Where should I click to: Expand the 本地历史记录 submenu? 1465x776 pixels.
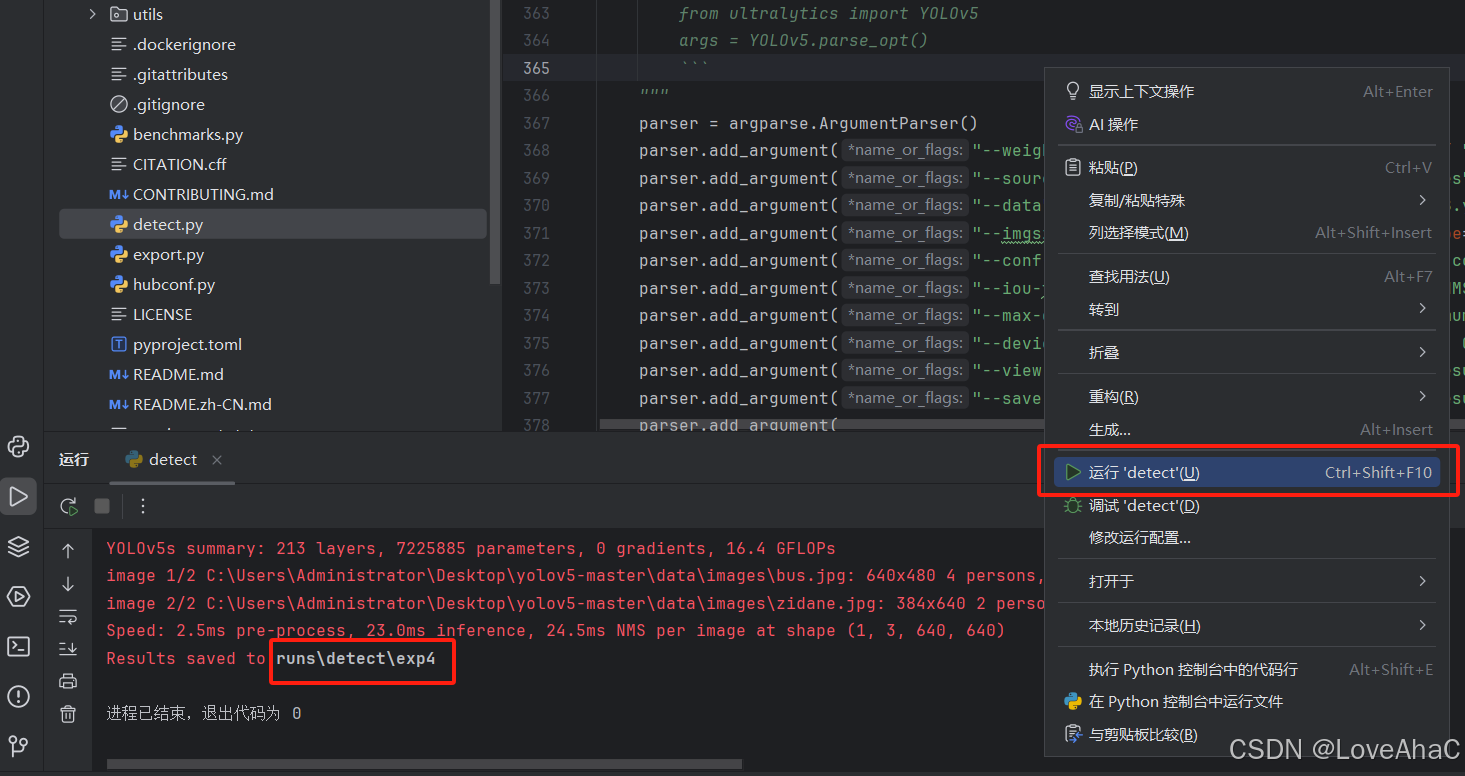coord(1247,625)
